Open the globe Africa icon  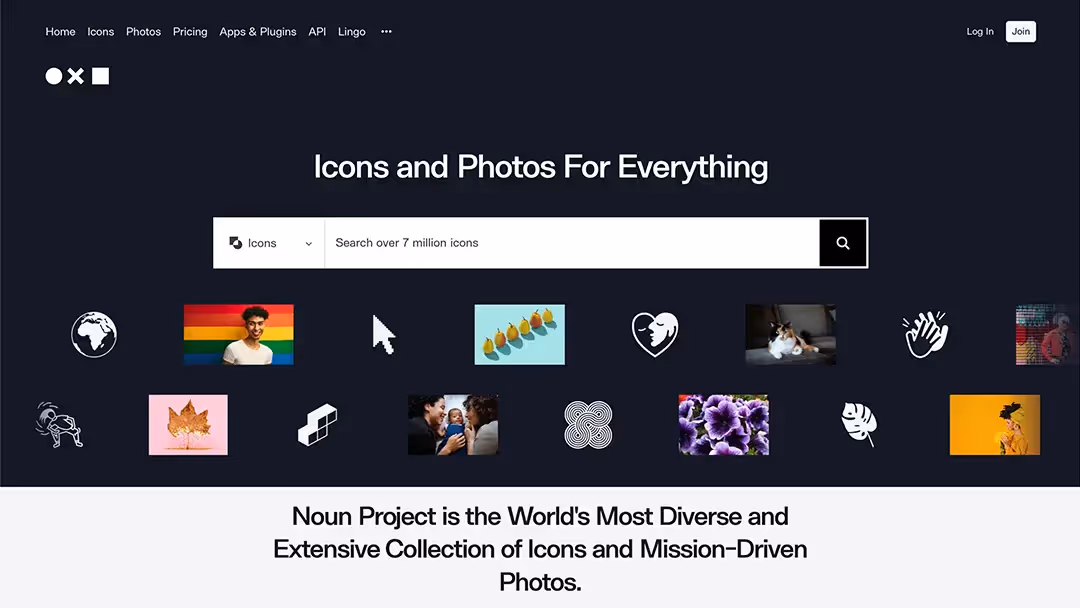click(x=94, y=335)
